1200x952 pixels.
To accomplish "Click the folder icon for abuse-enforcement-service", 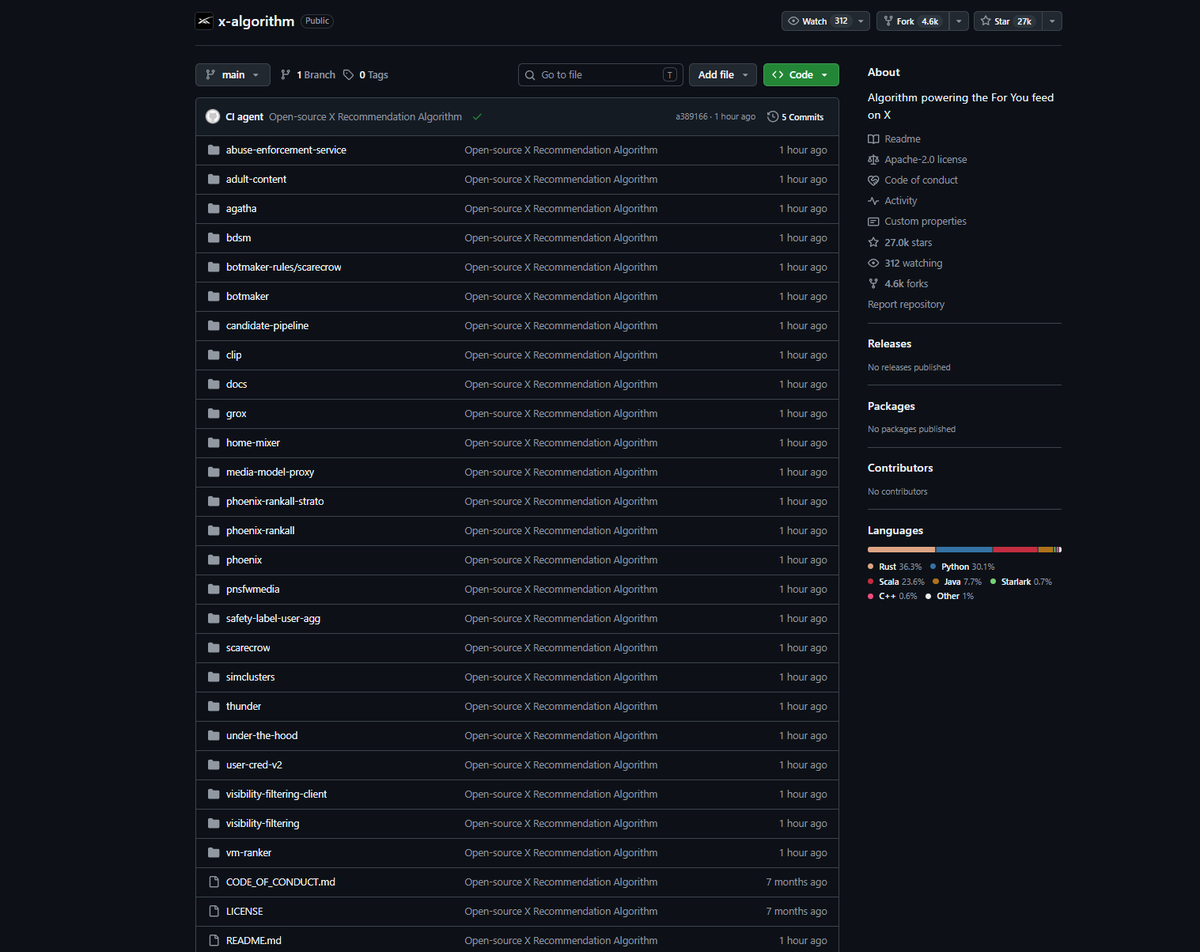I will [x=213, y=150].
